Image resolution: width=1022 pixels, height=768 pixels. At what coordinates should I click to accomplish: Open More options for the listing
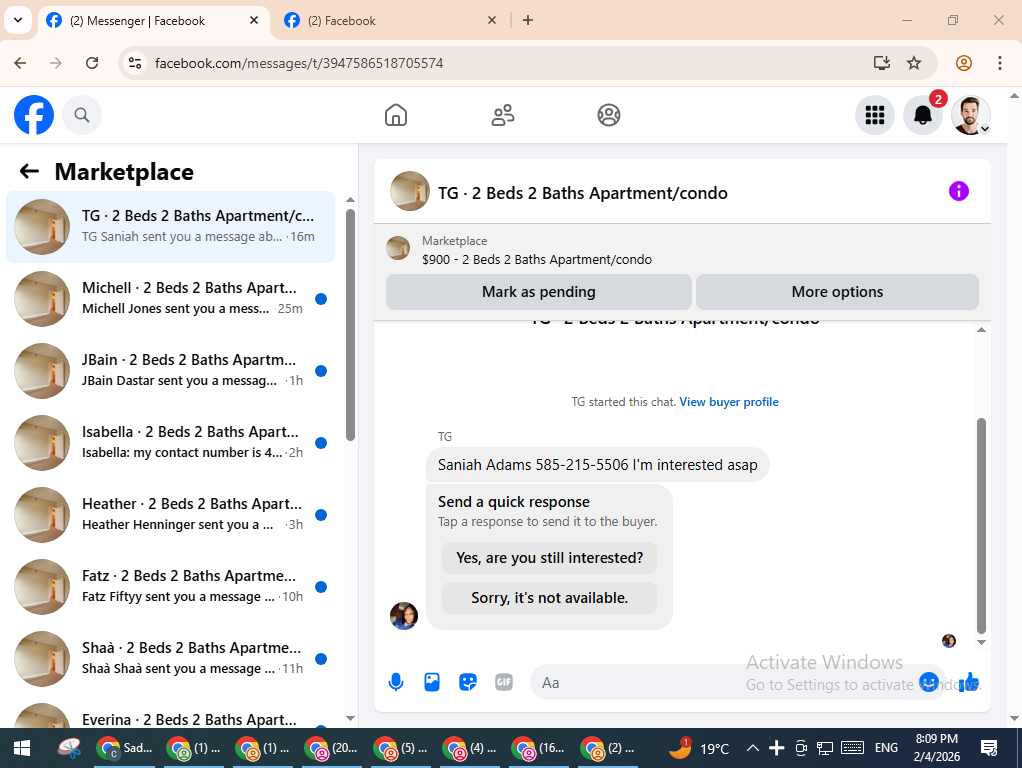point(837,292)
